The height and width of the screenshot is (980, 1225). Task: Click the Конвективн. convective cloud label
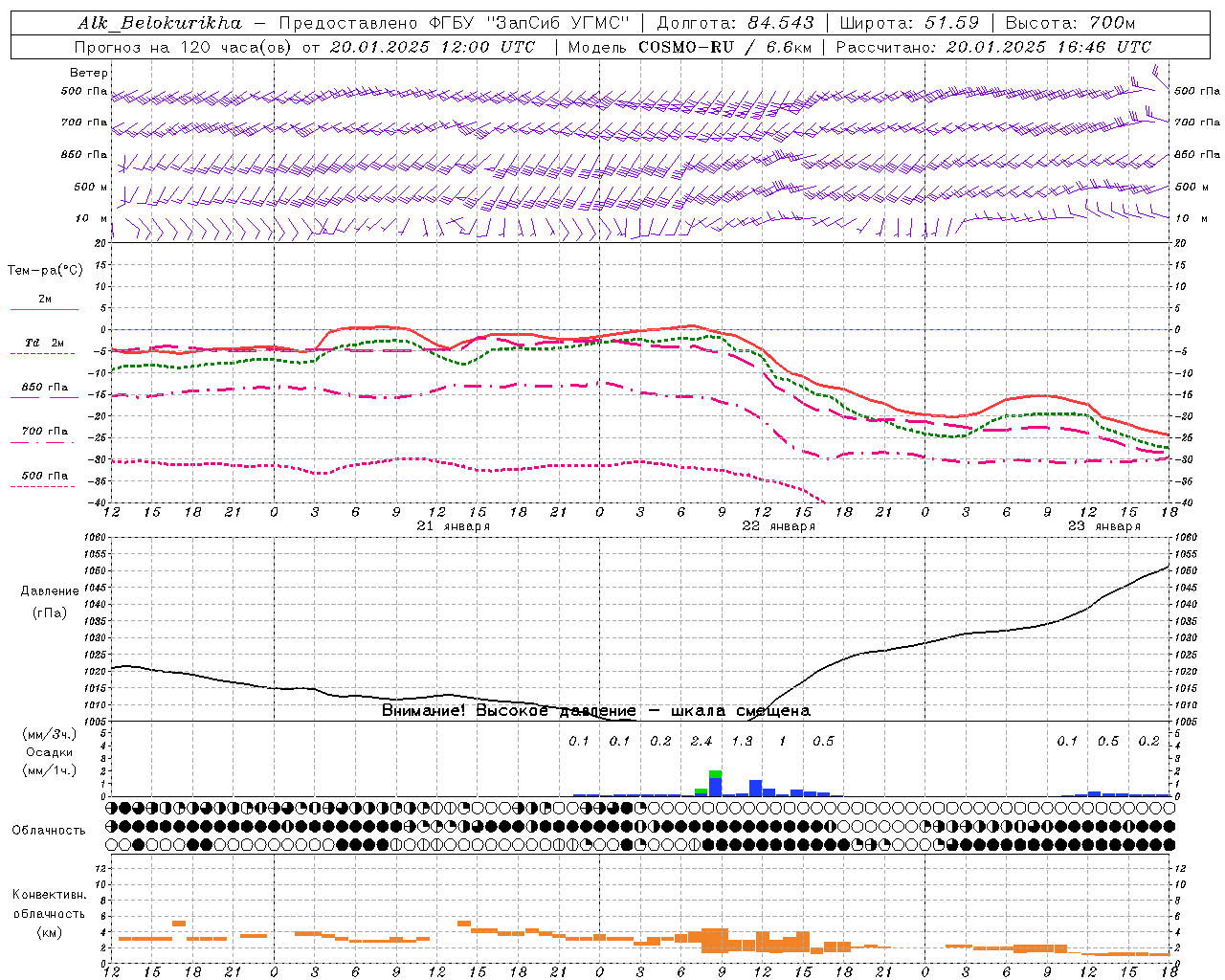(x=49, y=895)
